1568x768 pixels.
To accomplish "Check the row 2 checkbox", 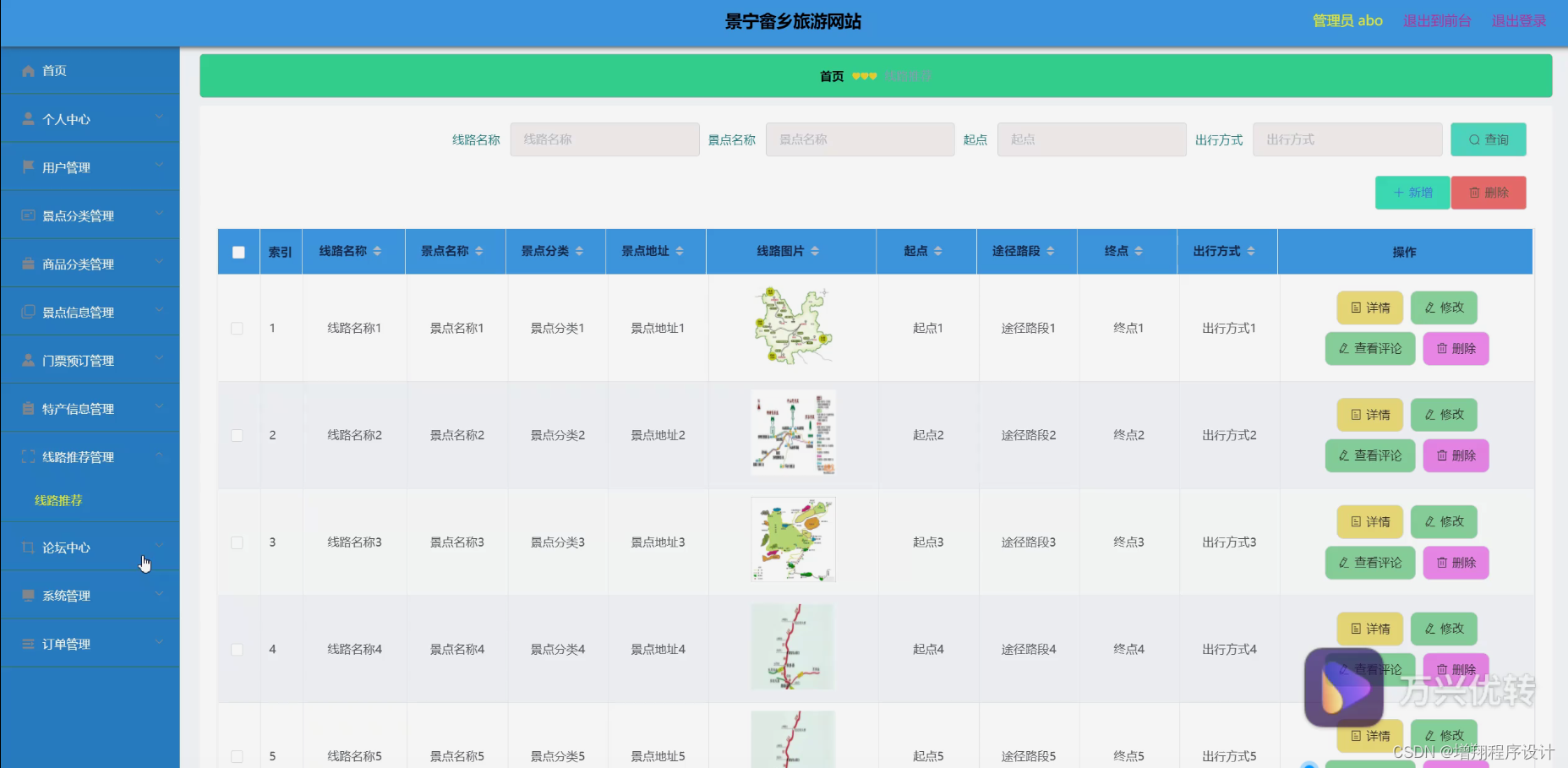I will [x=237, y=435].
